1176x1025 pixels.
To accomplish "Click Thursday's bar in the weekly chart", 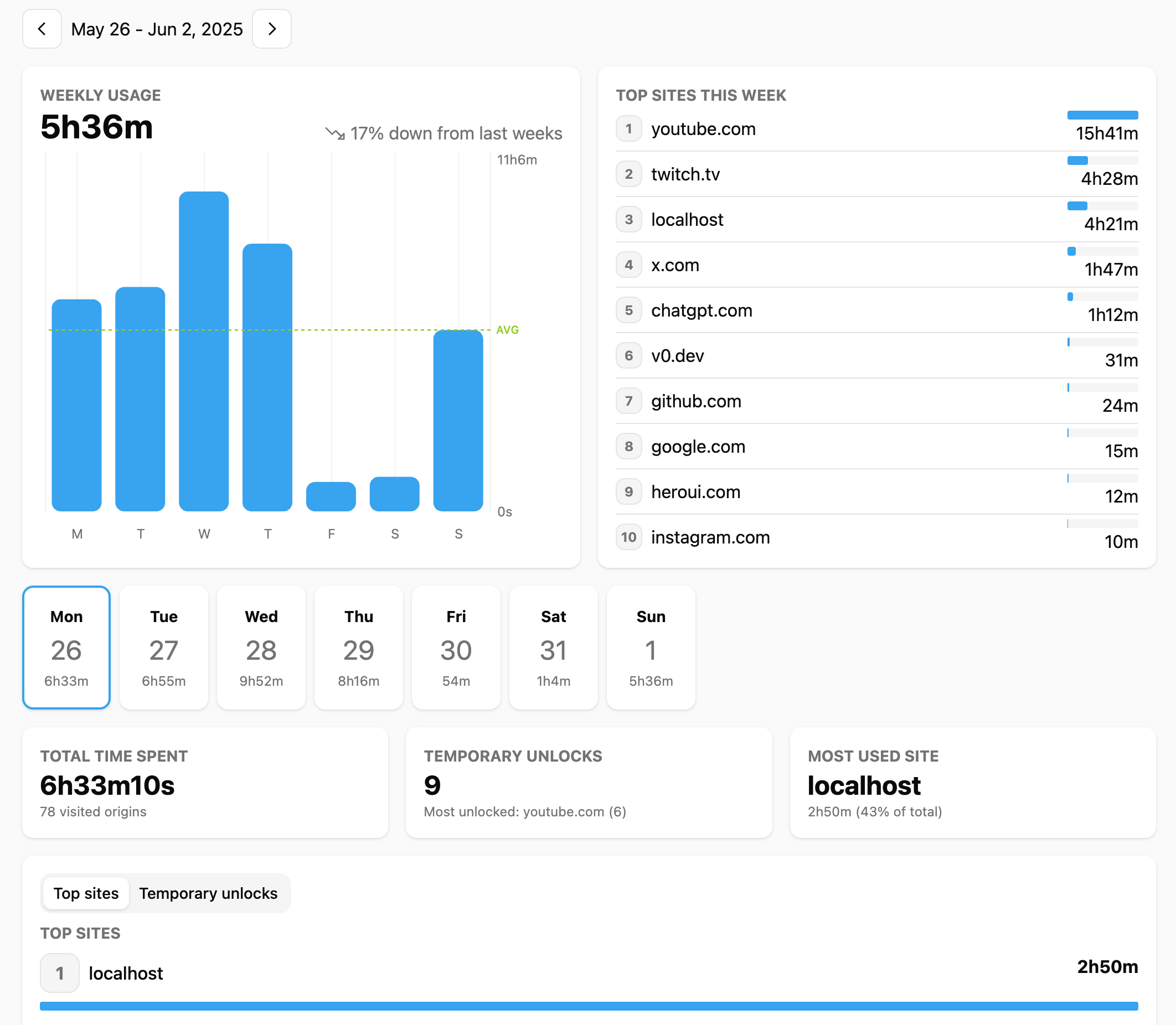I will [x=267, y=377].
